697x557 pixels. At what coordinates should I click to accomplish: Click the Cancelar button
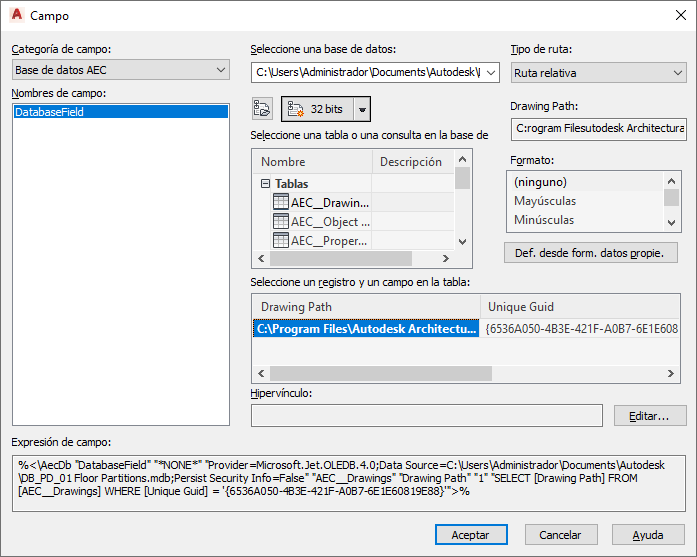coord(561,535)
